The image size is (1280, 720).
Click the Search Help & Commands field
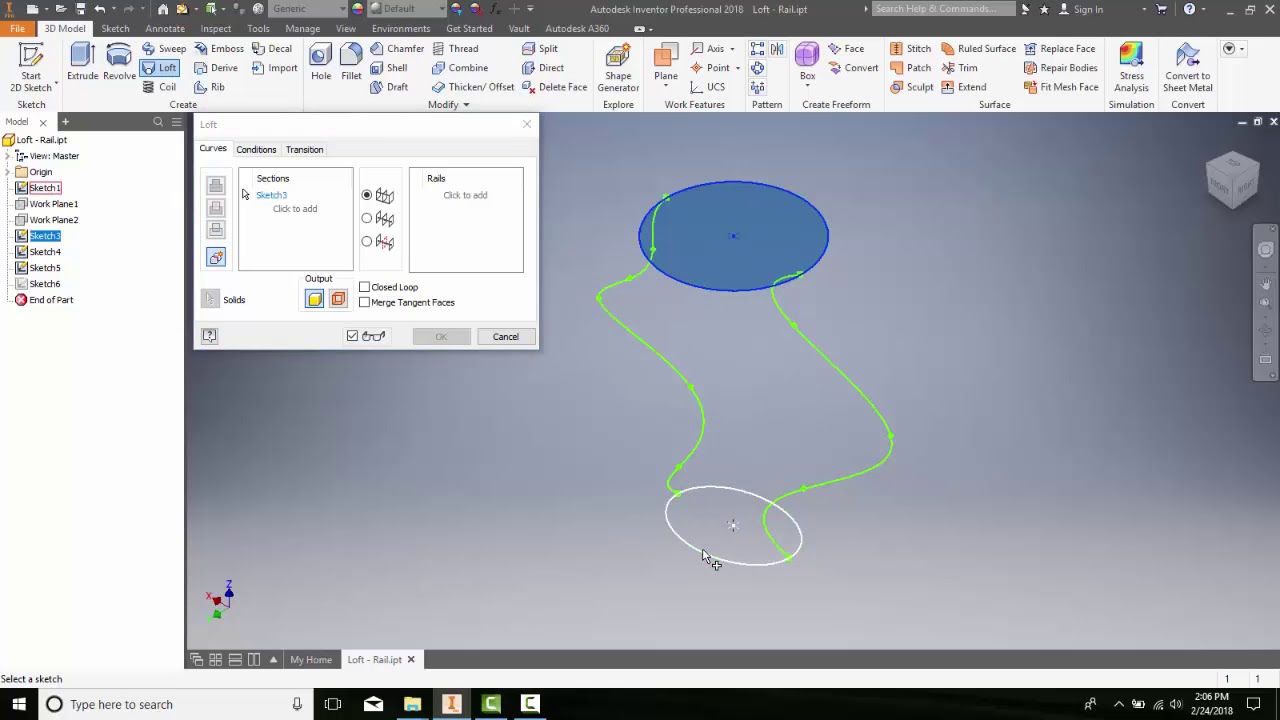coord(942,9)
